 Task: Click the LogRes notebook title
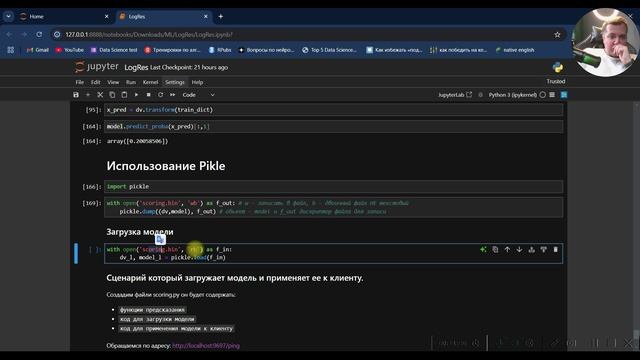point(136,67)
